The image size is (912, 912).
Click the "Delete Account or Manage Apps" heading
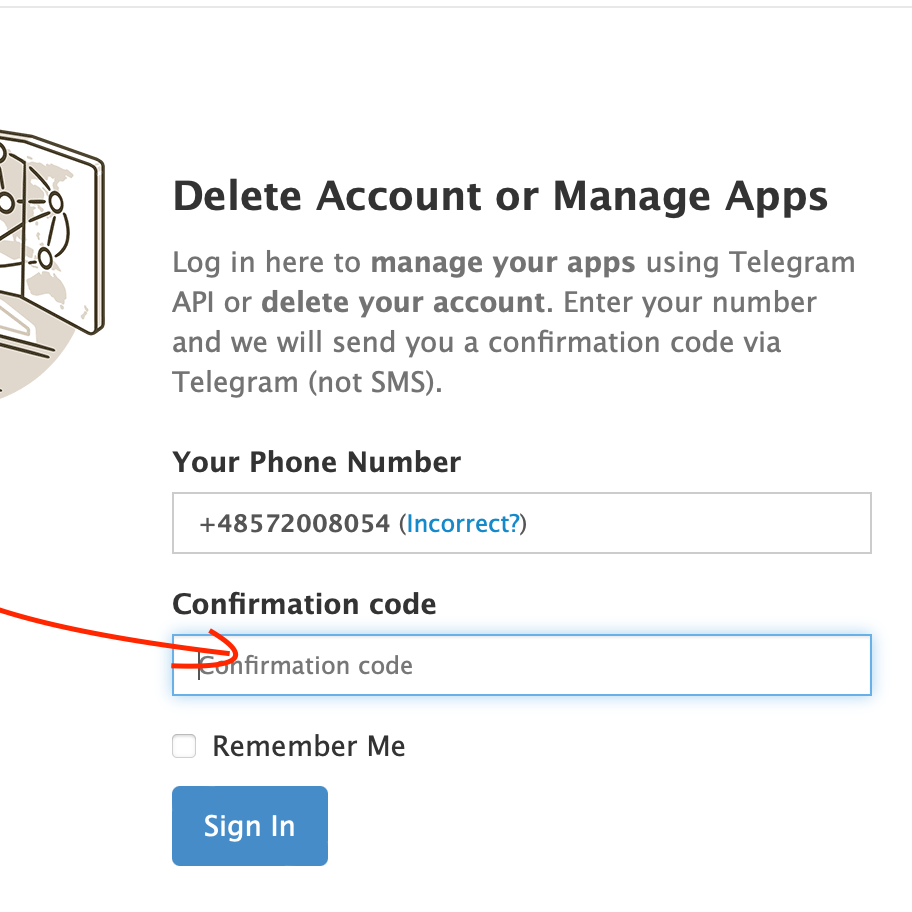[500, 196]
